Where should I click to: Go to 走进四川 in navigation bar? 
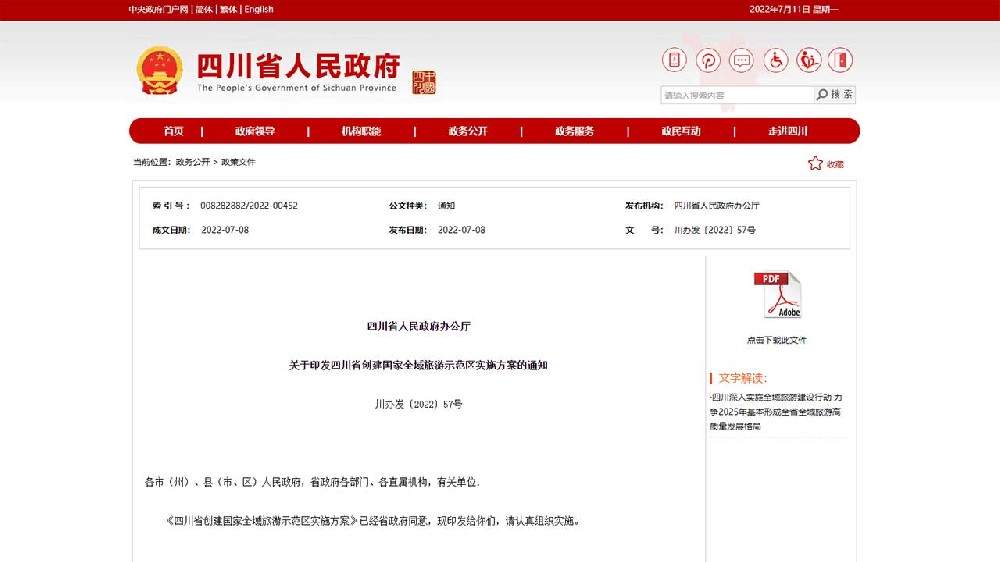[787, 131]
